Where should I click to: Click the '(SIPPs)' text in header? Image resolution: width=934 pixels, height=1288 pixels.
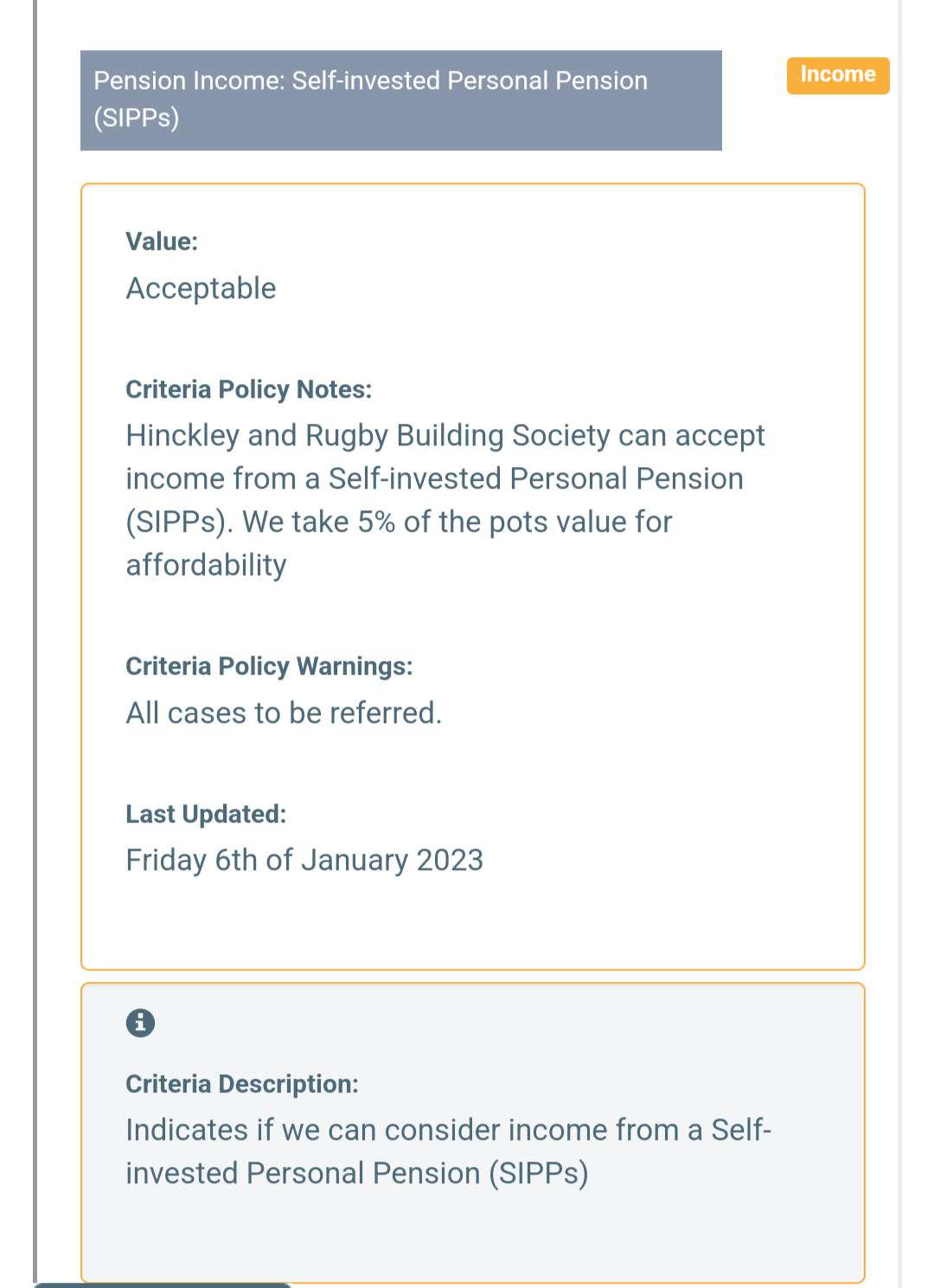(x=137, y=117)
